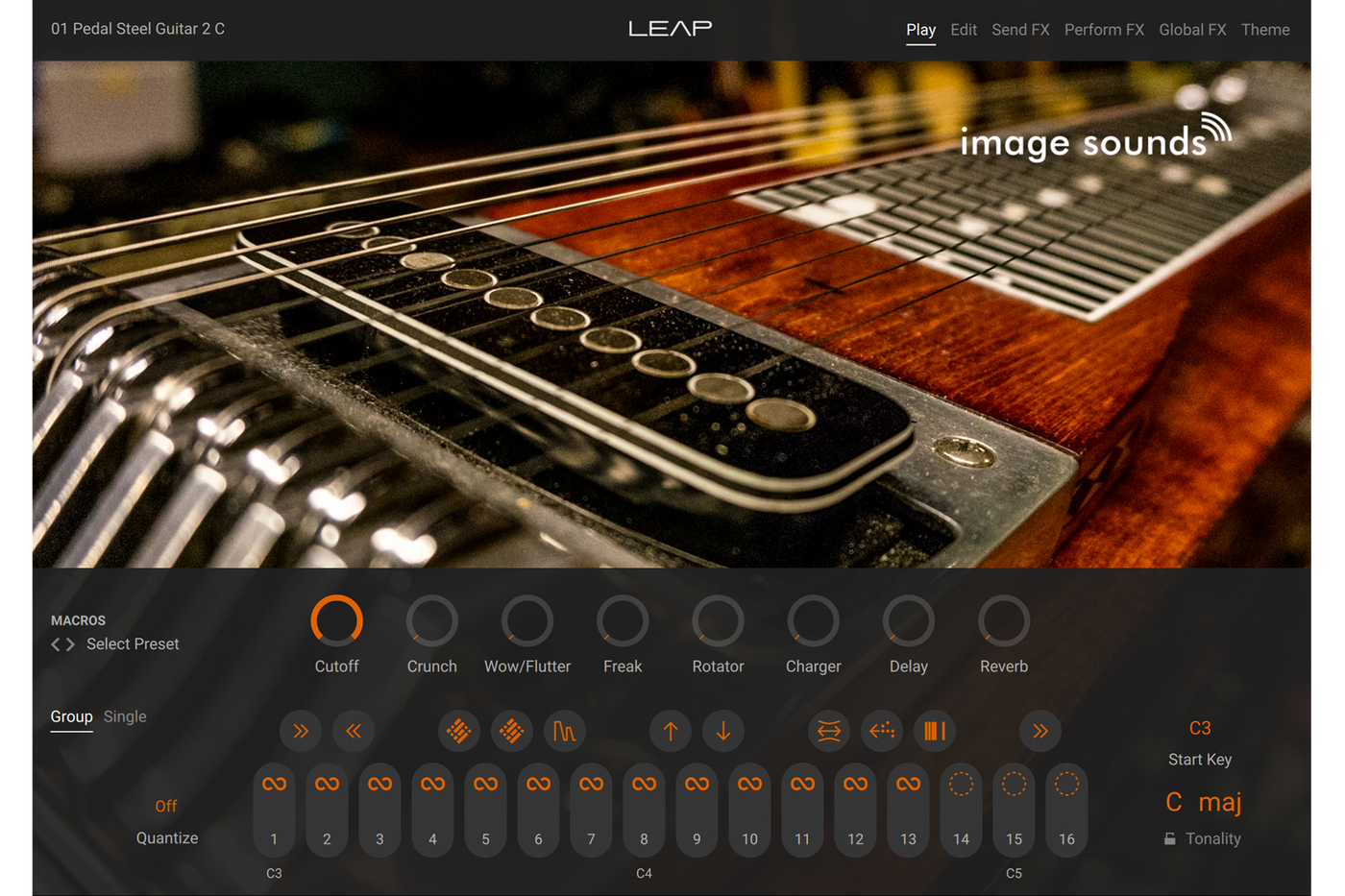
Task: Trigger loop pad 6
Action: pyautogui.click(x=538, y=810)
